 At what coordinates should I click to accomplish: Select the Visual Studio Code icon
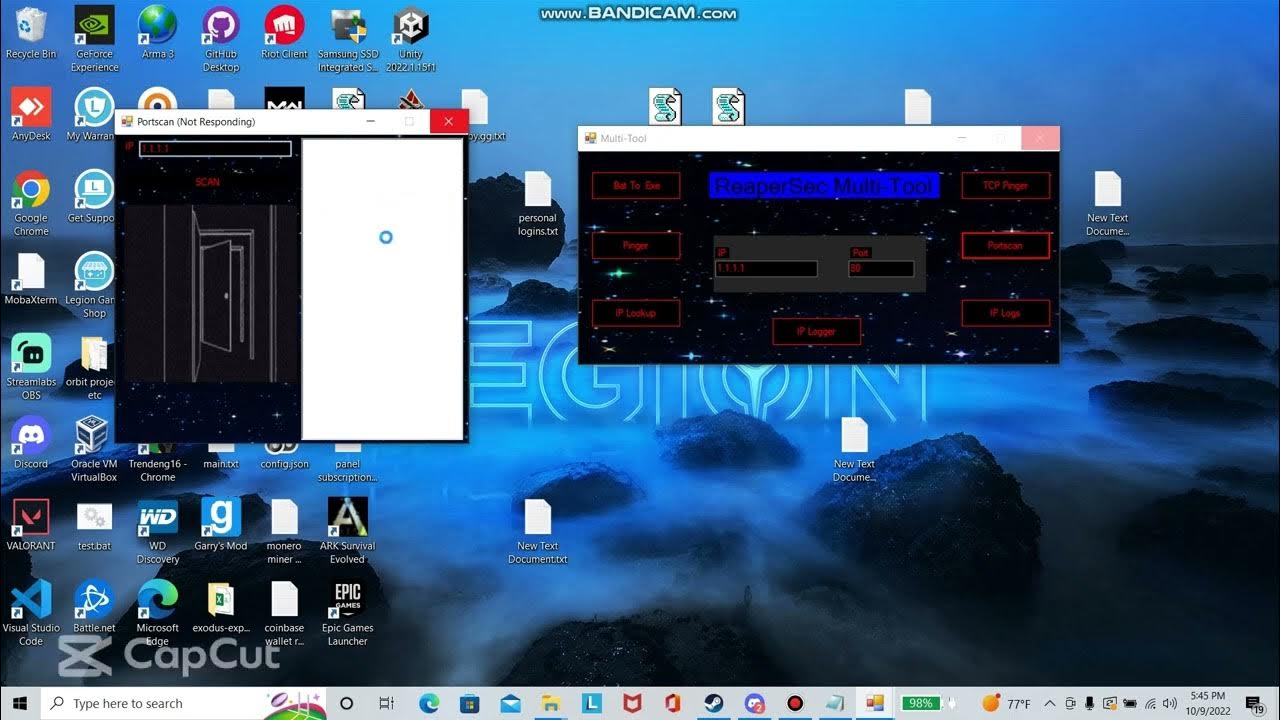pos(31,613)
